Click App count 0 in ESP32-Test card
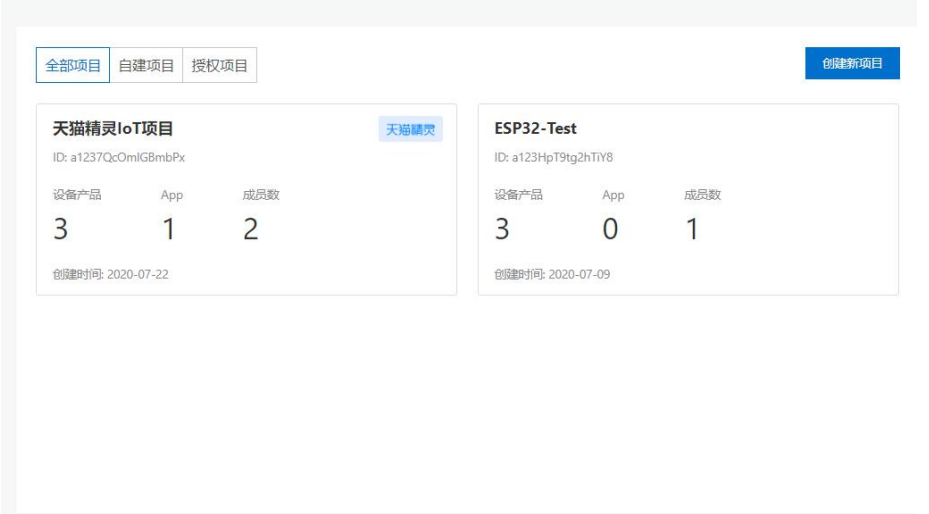Viewport: 929px width, 514px height. (610, 229)
